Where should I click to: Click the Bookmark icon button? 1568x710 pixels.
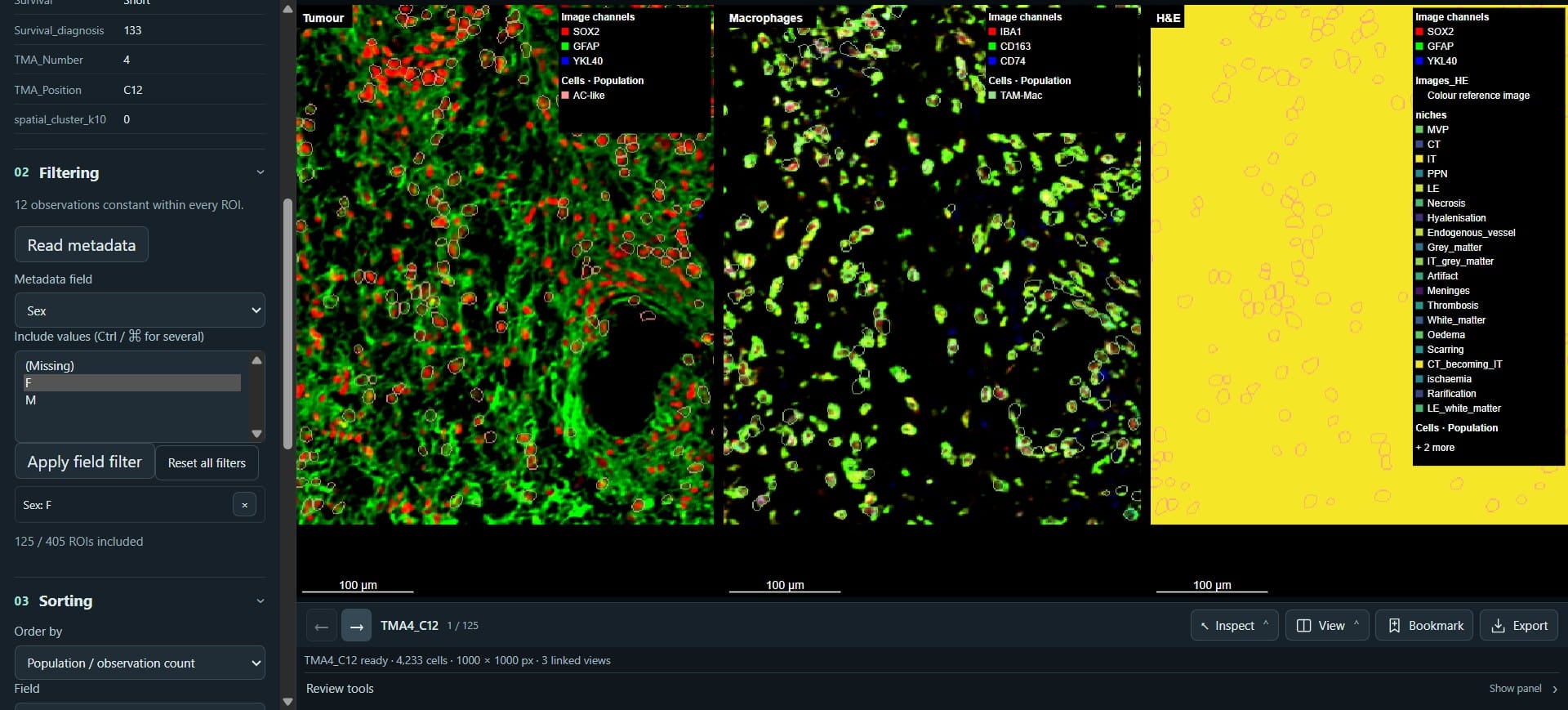click(x=1424, y=626)
